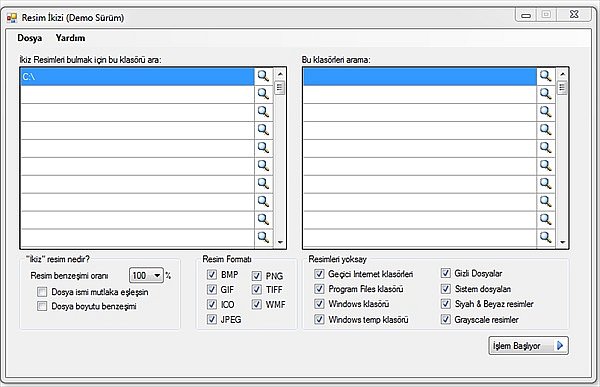The height and width of the screenshot is (387, 600).
Task: Click the browse magnifier beside the C:\ row
Action: click(263, 76)
